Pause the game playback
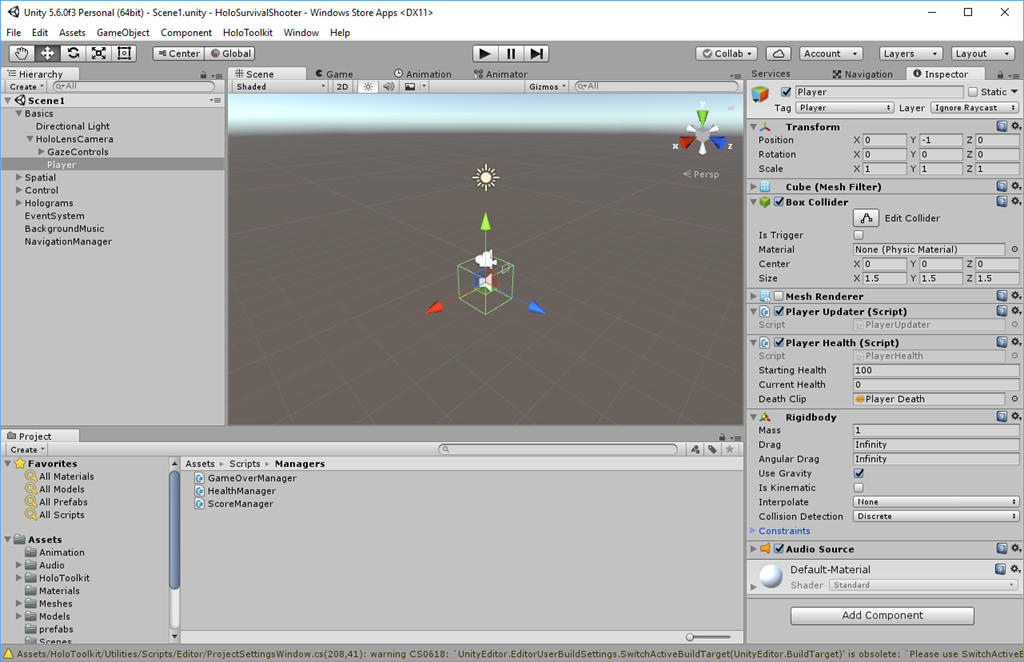Viewport: 1024px width, 662px height. coord(511,54)
